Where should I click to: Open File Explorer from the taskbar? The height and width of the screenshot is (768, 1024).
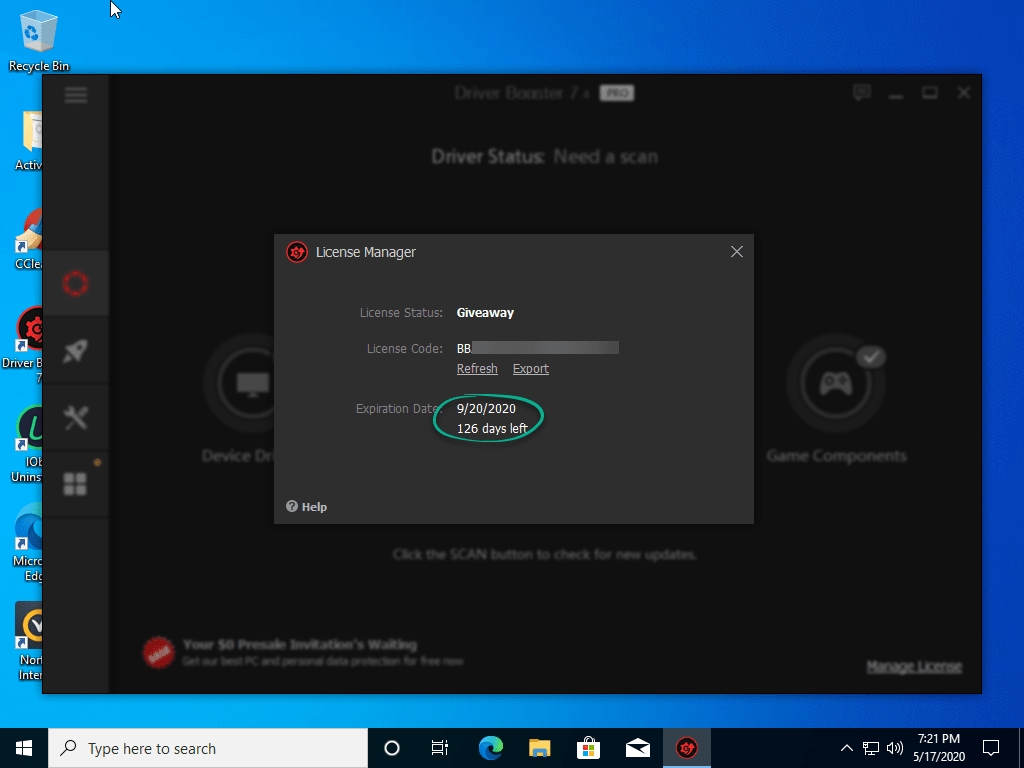pyautogui.click(x=539, y=748)
